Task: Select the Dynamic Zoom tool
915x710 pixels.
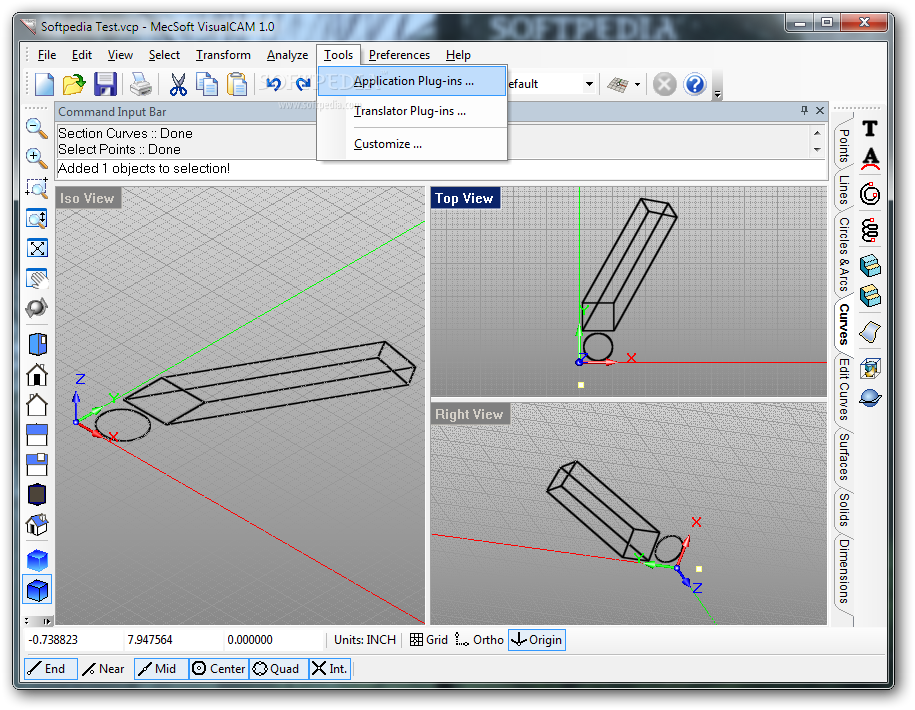Action: click(37, 219)
